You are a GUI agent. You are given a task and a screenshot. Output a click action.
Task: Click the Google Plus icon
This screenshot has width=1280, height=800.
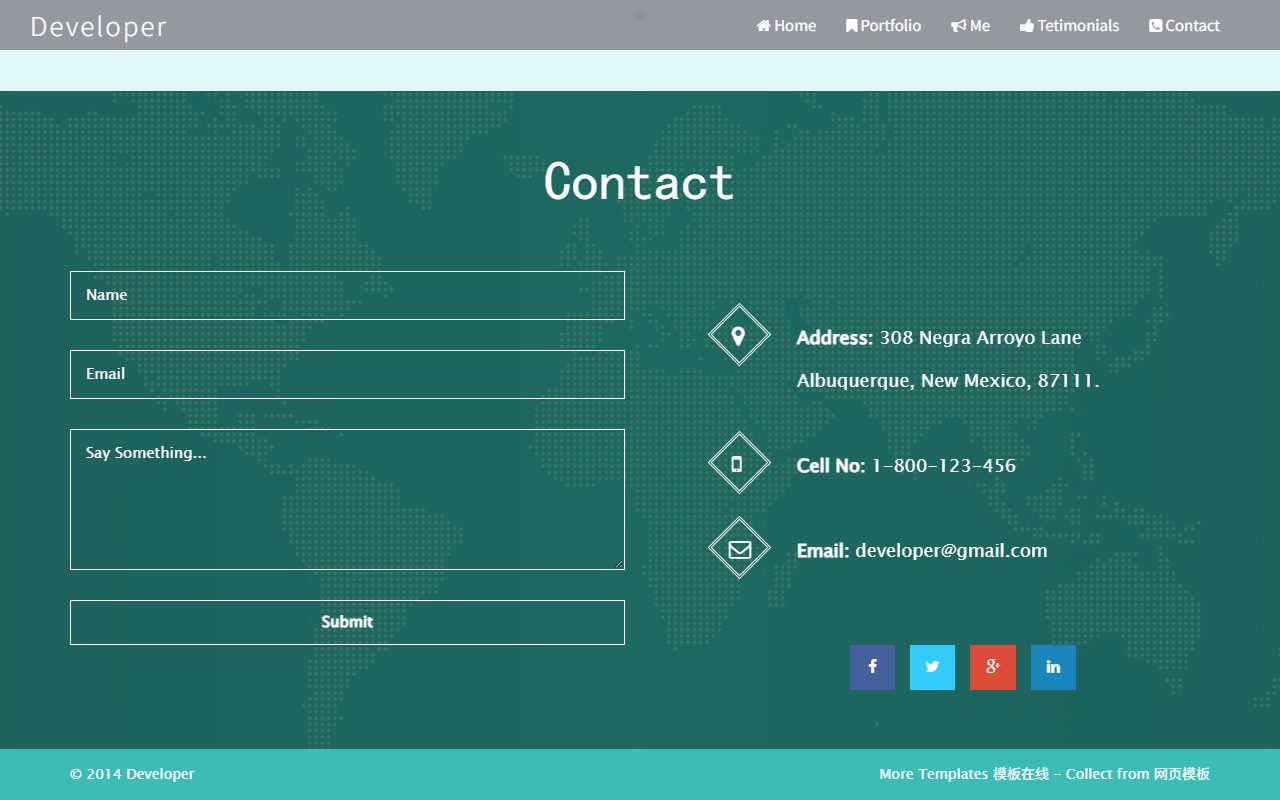pos(993,667)
